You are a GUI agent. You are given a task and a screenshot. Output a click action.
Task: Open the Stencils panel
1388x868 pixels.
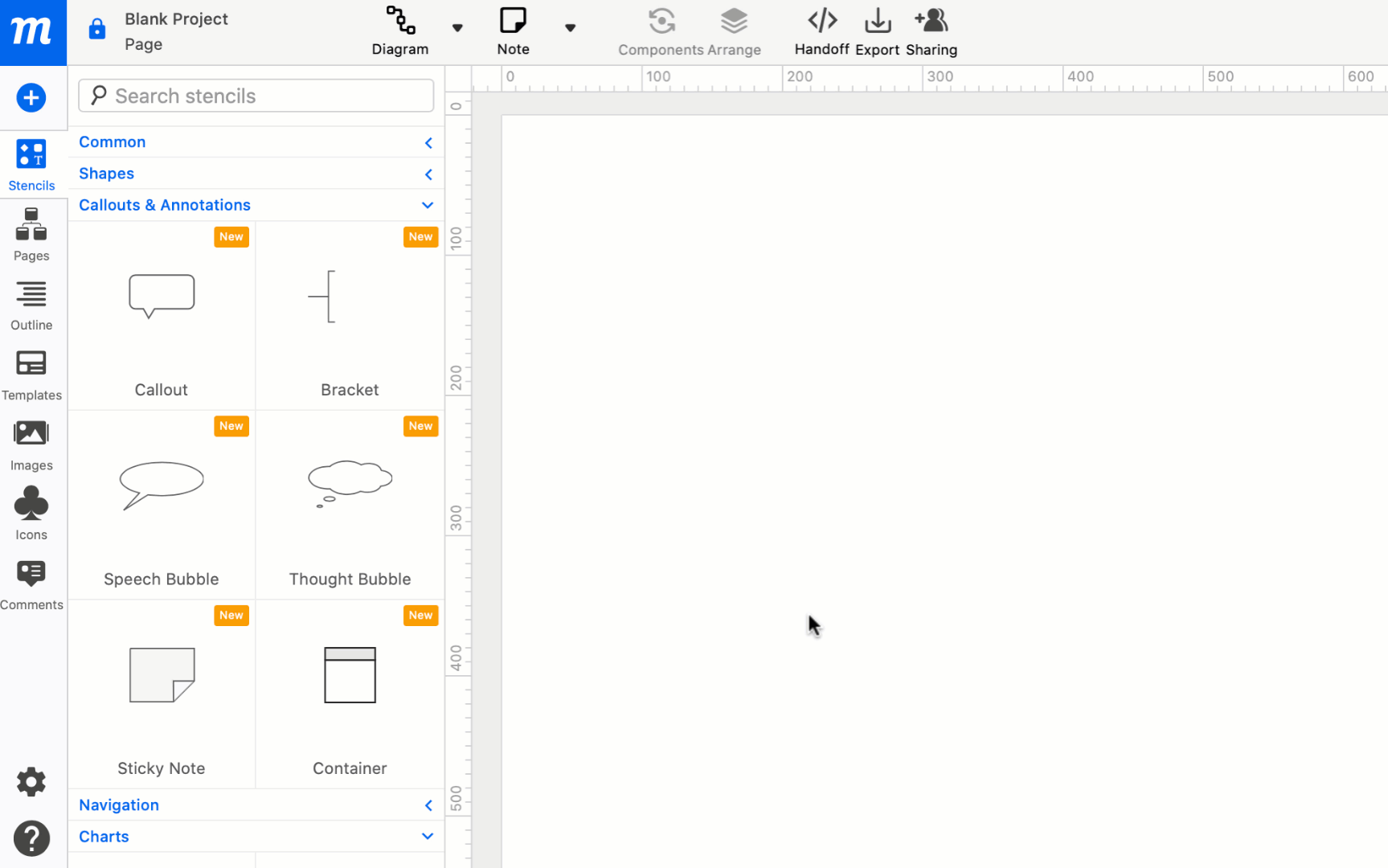31,164
